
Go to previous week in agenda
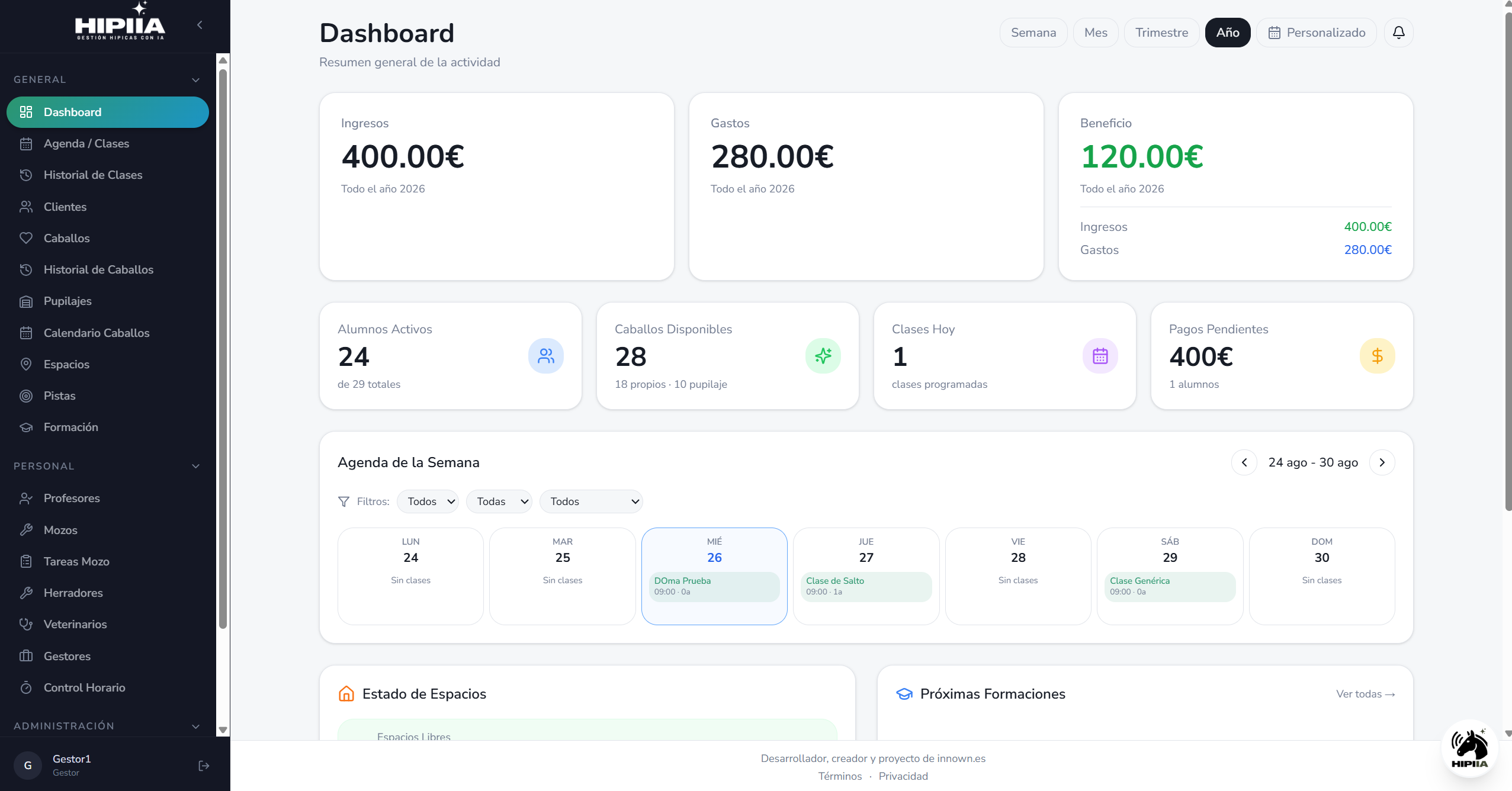tap(1244, 462)
